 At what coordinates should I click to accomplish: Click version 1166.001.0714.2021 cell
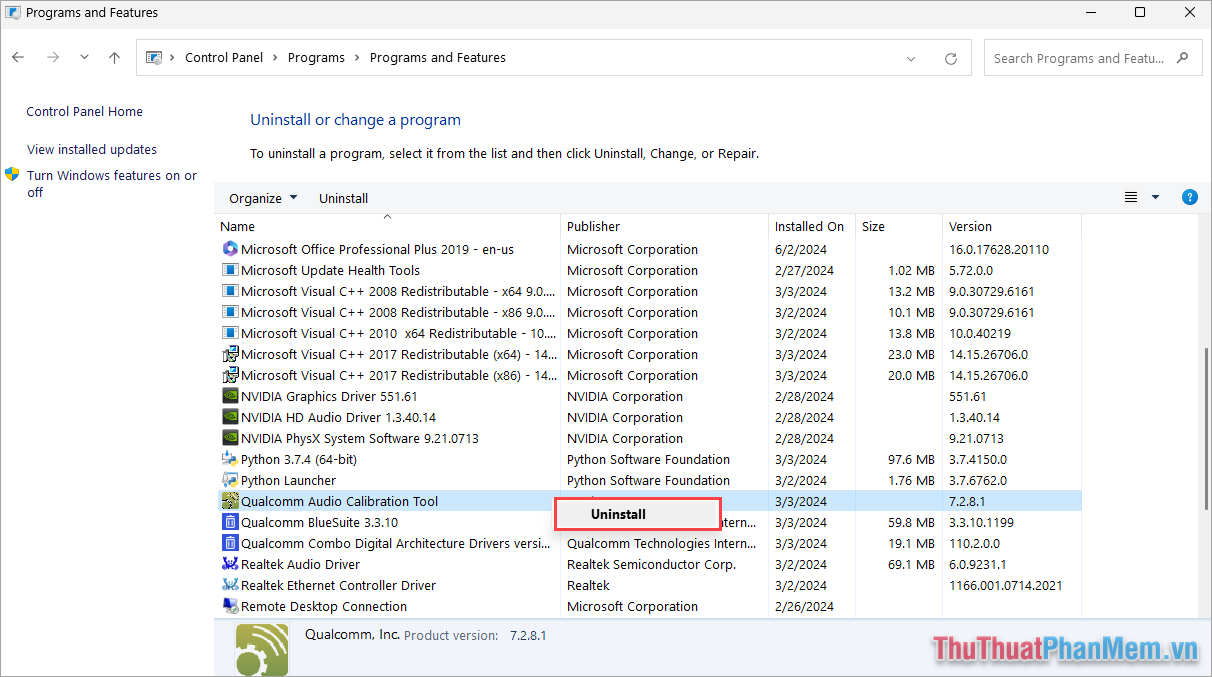click(1005, 585)
